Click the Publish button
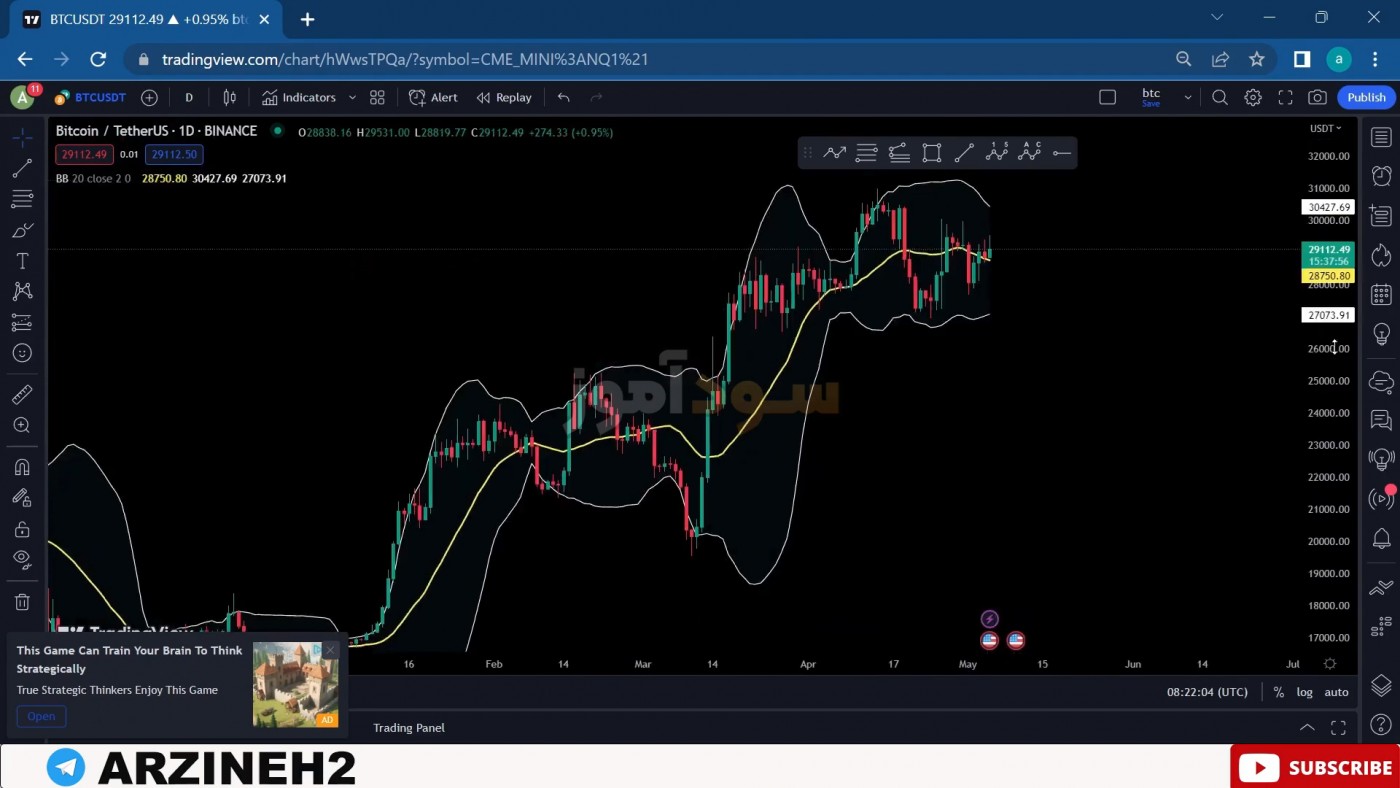The image size is (1400, 788). point(1366,97)
